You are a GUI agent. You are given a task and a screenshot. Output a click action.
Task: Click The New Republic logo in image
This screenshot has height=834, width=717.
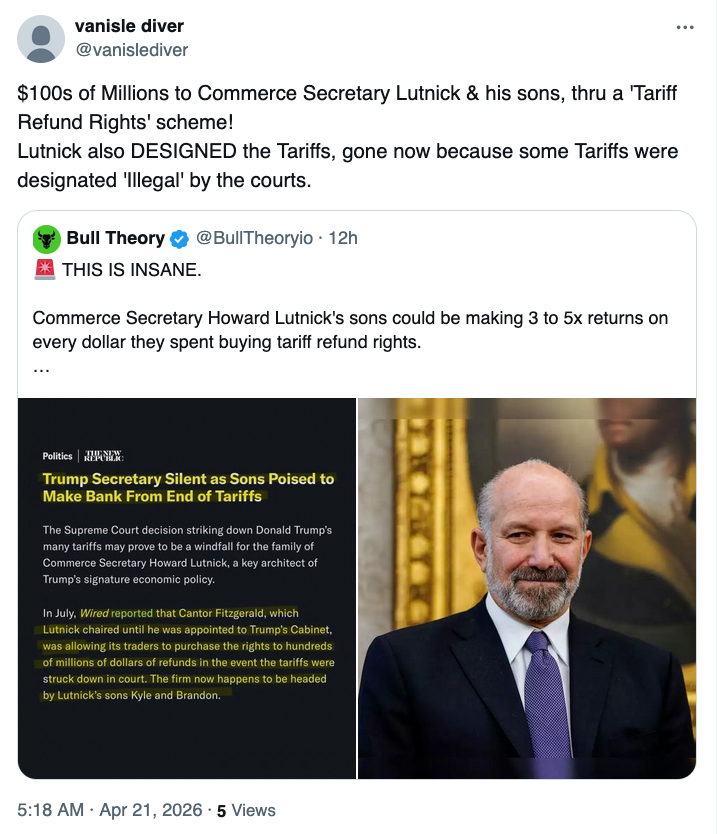[x=104, y=455]
